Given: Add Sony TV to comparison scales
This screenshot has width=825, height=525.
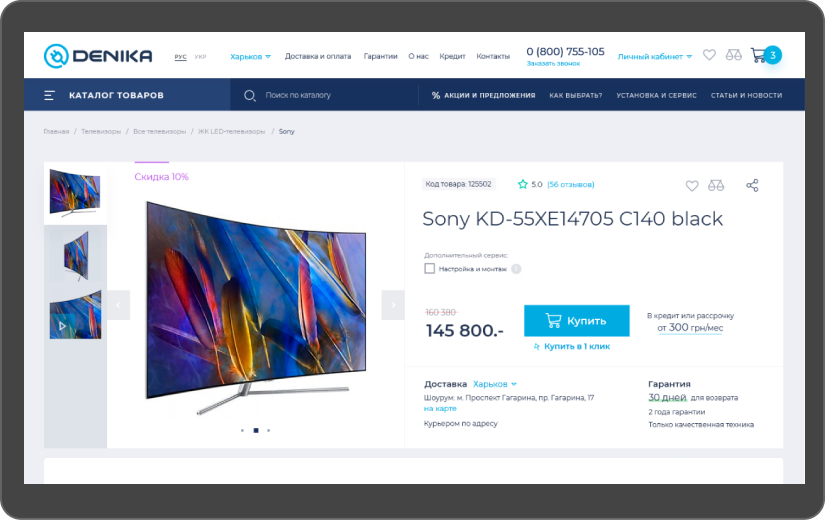Looking at the screenshot, I should (716, 186).
